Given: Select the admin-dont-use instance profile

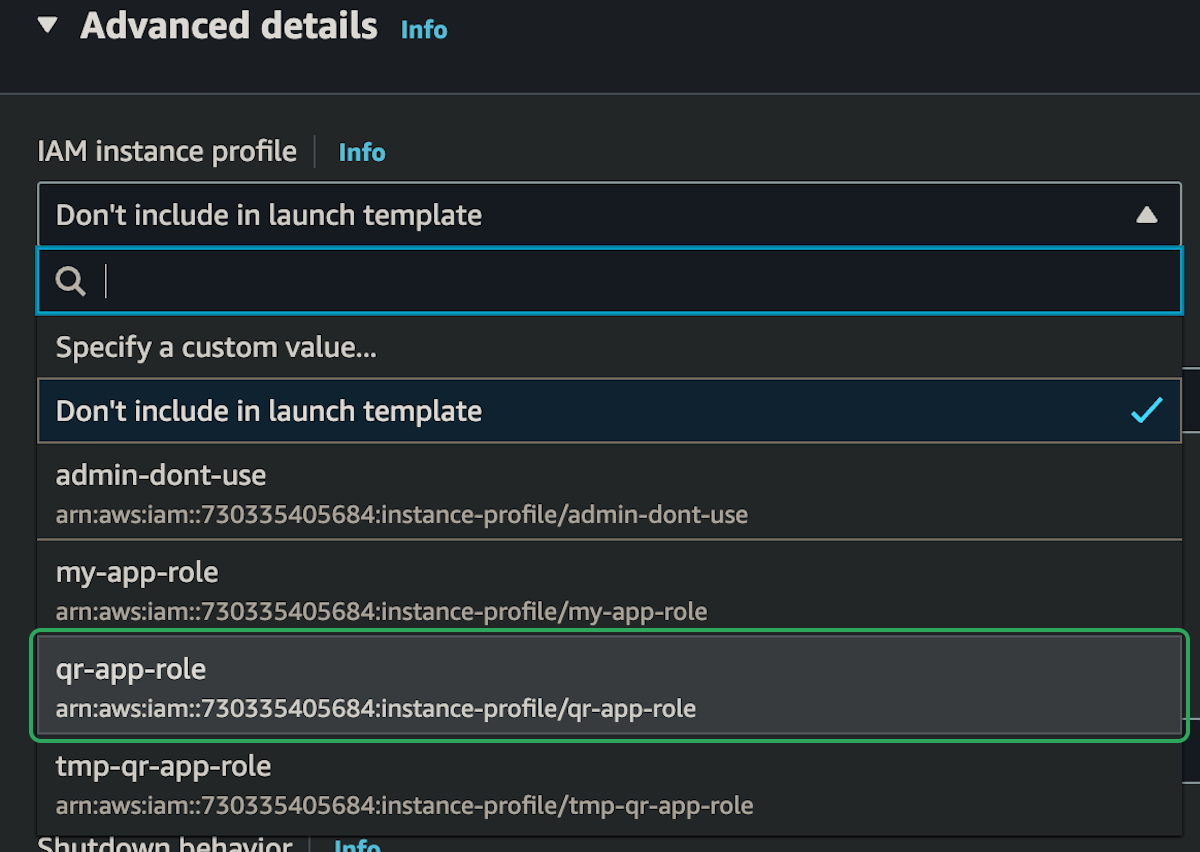Looking at the screenshot, I should coord(610,492).
